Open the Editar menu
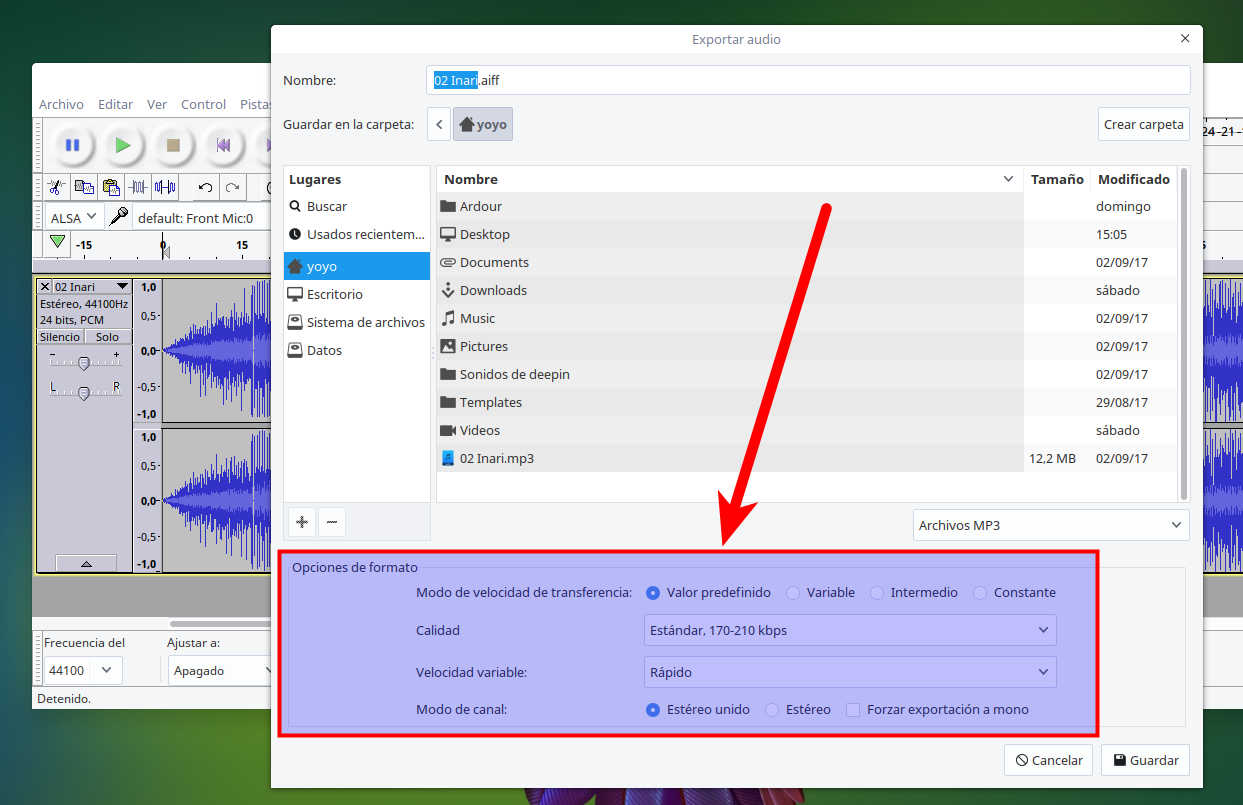Image resolution: width=1243 pixels, height=805 pixels. [x=115, y=104]
